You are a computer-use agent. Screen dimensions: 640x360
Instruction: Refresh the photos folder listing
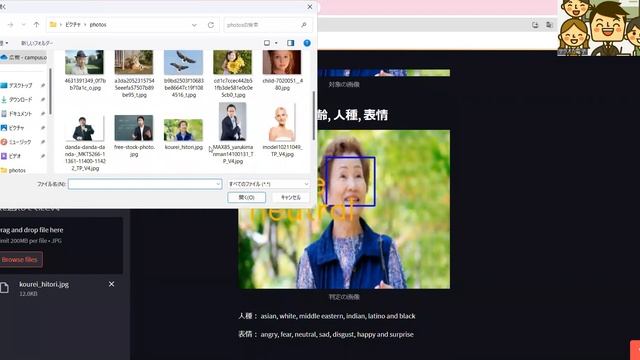211,25
